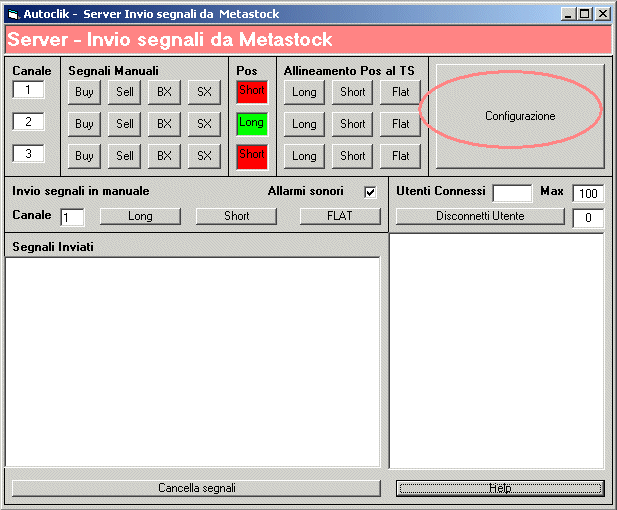Screen dimensions: 617x510
Task: Click the Utenti Connessi count field
Action: [x=512, y=193]
